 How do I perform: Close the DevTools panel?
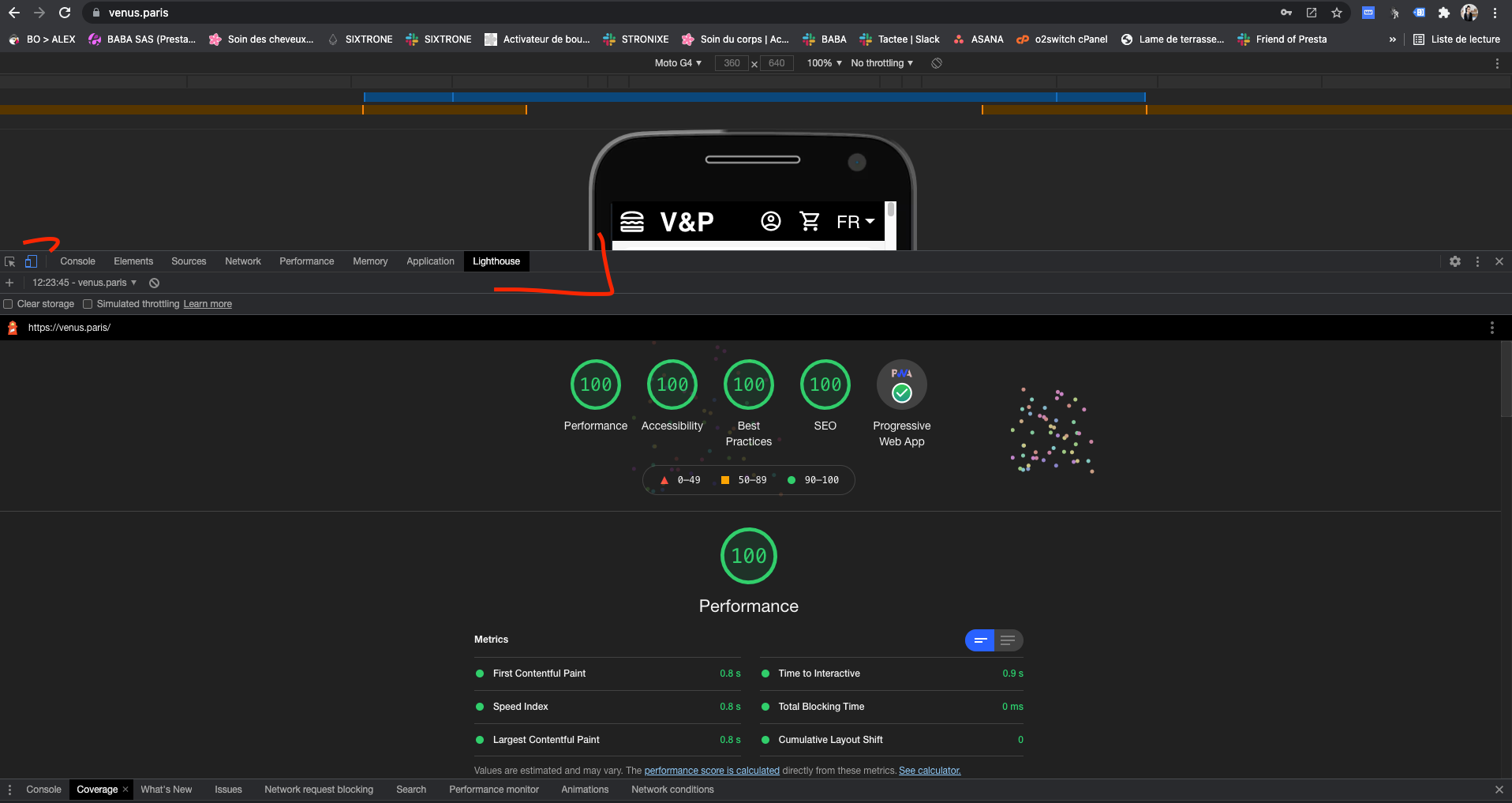(1499, 261)
